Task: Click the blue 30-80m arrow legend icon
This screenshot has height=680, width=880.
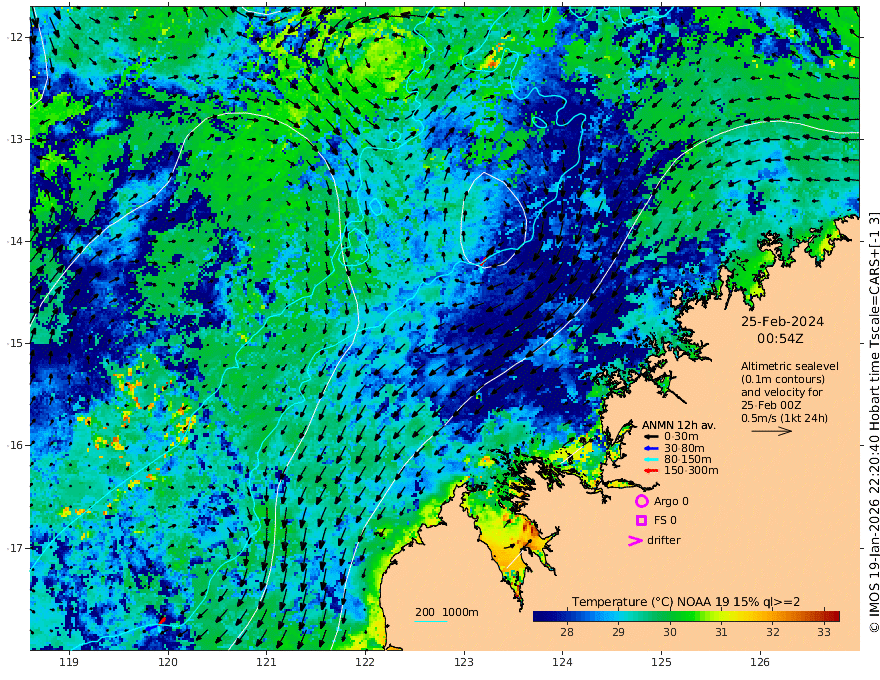Action: (651, 448)
